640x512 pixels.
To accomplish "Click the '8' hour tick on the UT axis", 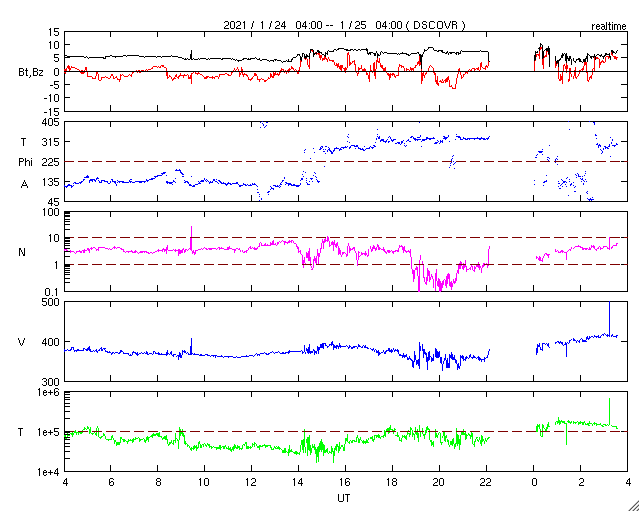I will click(x=158, y=483).
